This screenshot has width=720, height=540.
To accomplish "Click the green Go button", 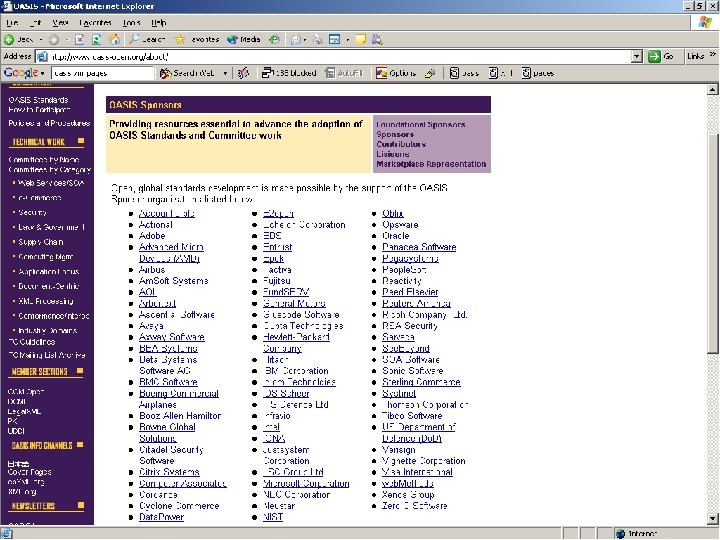I will coord(661,56).
